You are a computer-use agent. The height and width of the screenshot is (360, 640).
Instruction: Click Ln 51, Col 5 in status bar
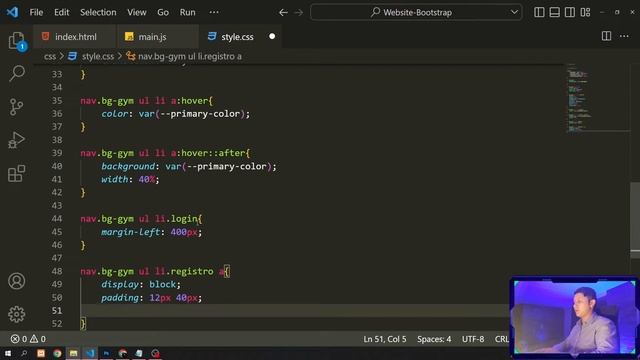coord(384,339)
